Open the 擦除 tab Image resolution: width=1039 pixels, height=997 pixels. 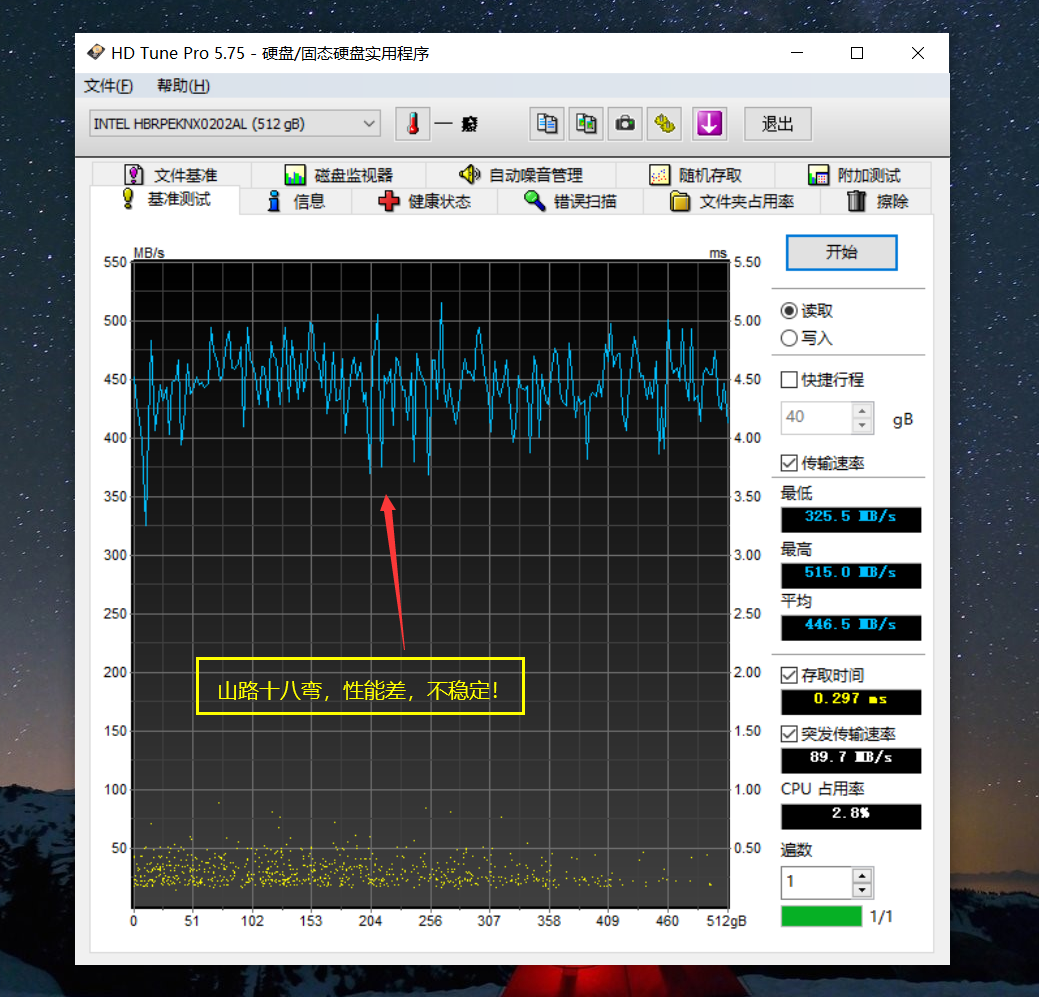click(x=877, y=201)
